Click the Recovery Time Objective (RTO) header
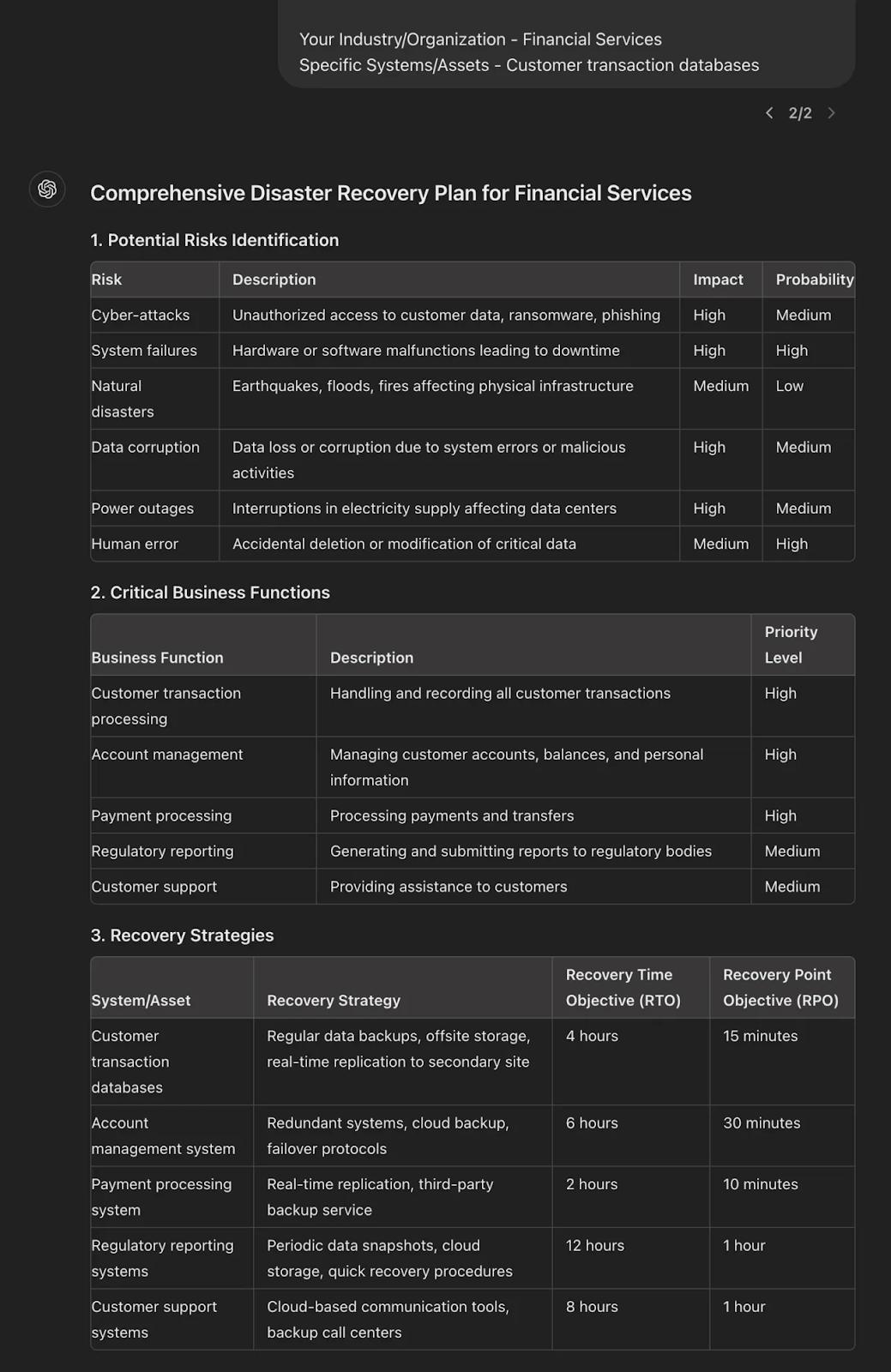This screenshot has width=891, height=1372. pos(631,988)
